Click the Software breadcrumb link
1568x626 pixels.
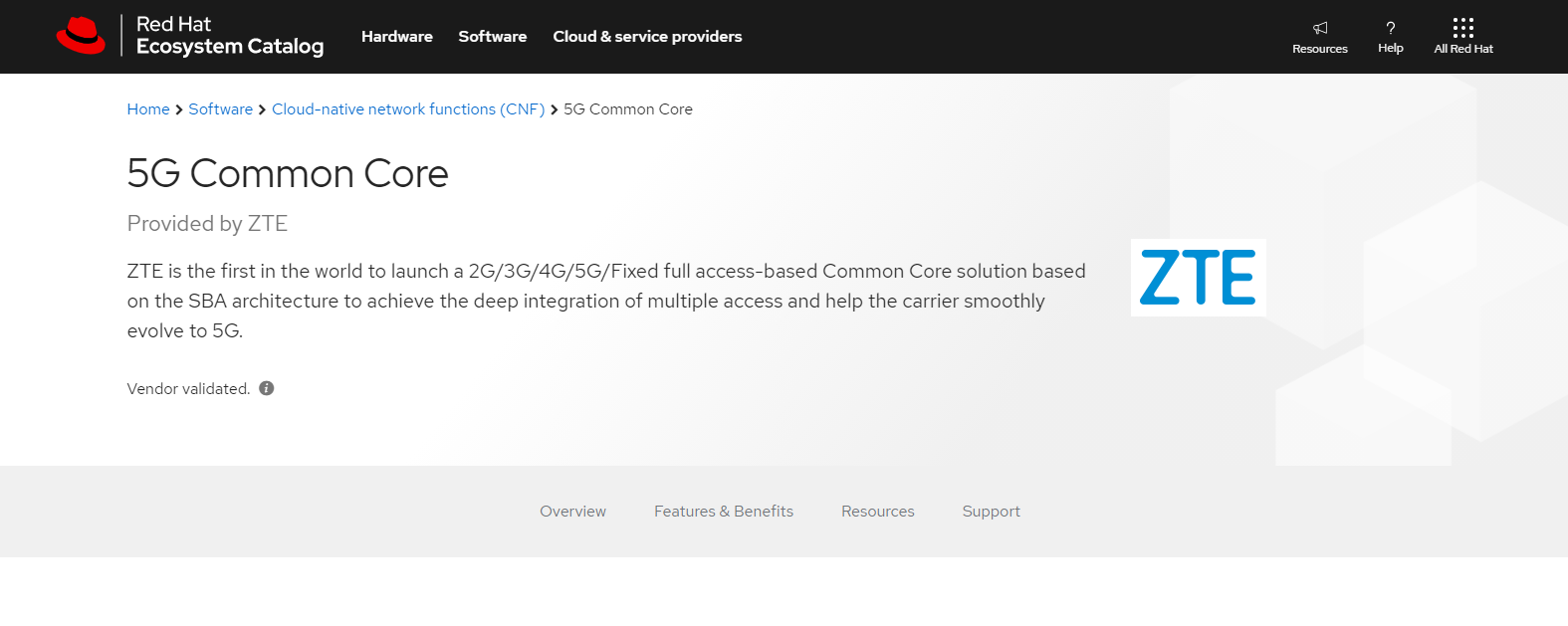point(221,109)
